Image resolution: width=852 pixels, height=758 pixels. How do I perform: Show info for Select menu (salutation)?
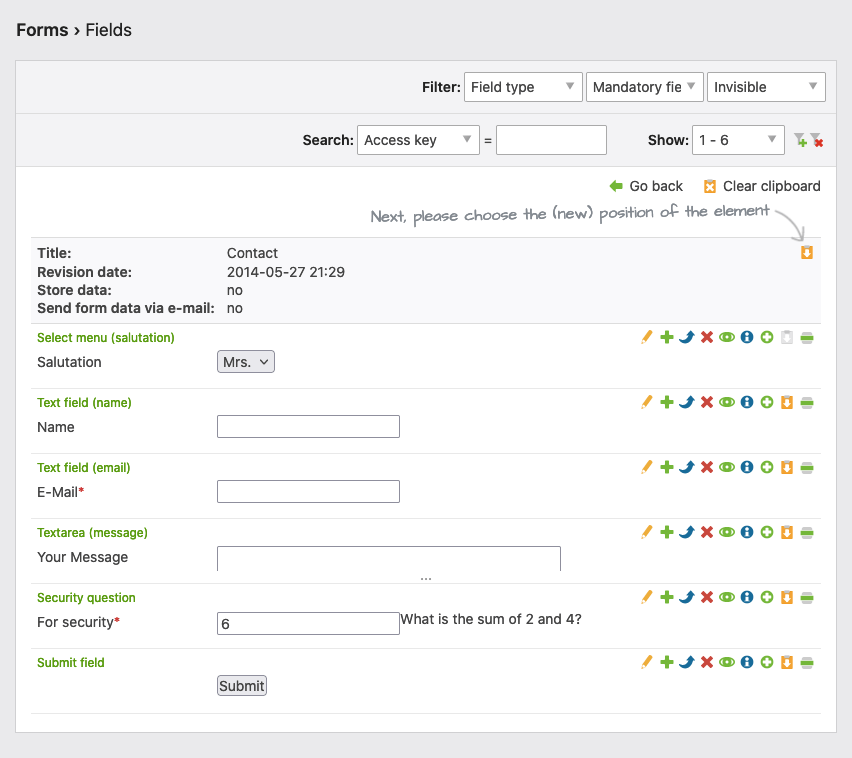tap(747, 337)
